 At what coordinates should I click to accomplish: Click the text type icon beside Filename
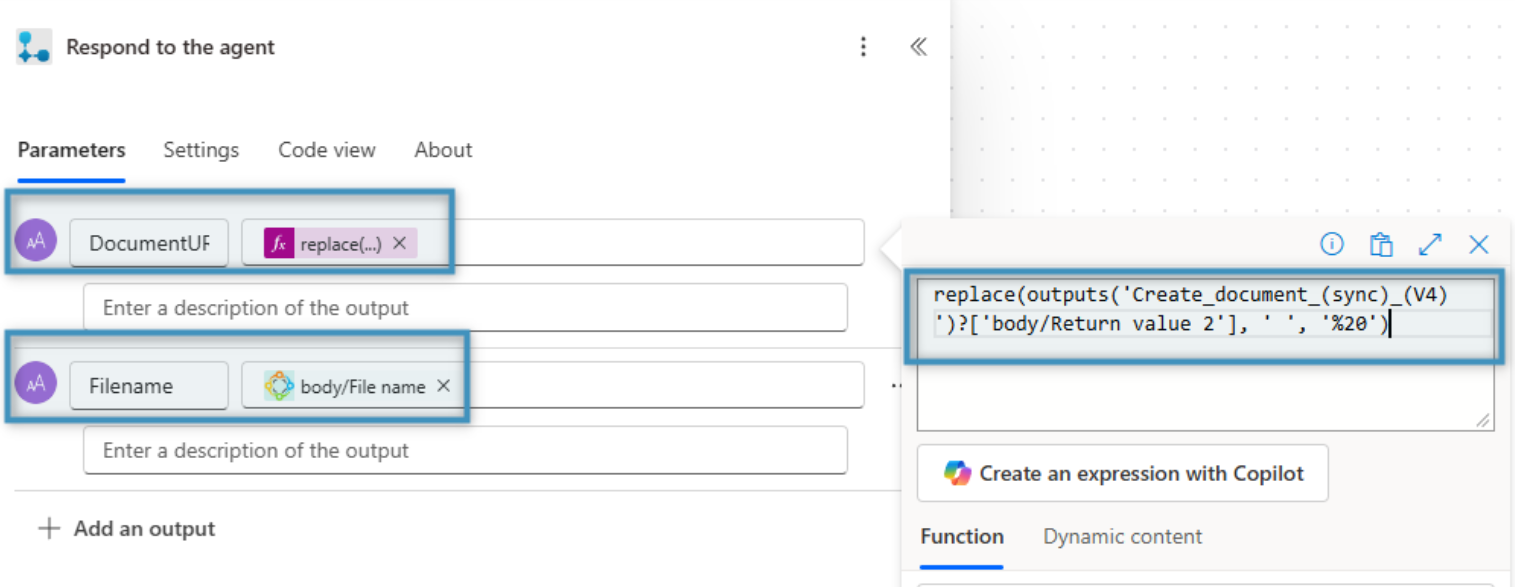click(36, 384)
